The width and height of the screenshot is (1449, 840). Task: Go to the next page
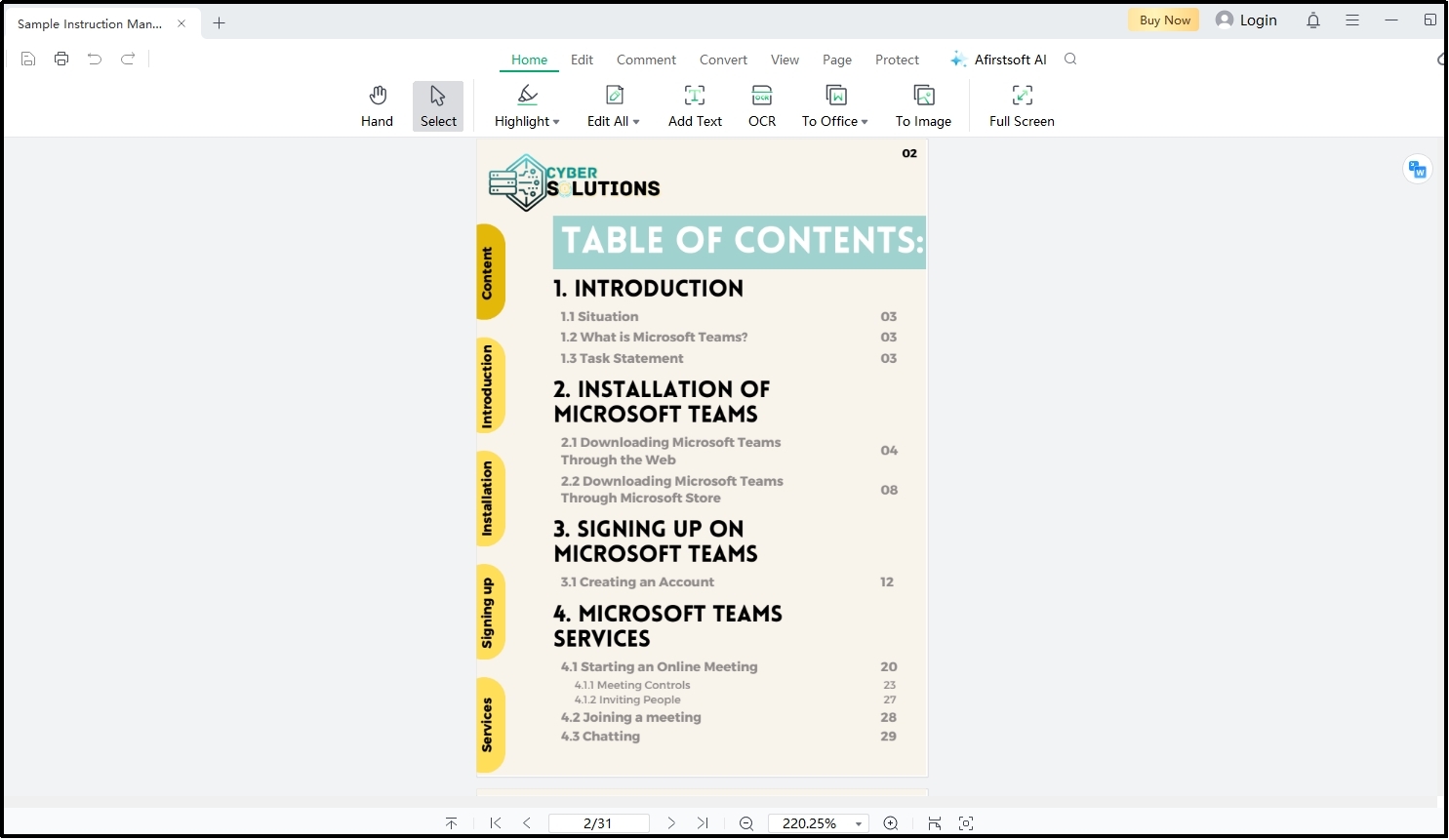pos(671,823)
